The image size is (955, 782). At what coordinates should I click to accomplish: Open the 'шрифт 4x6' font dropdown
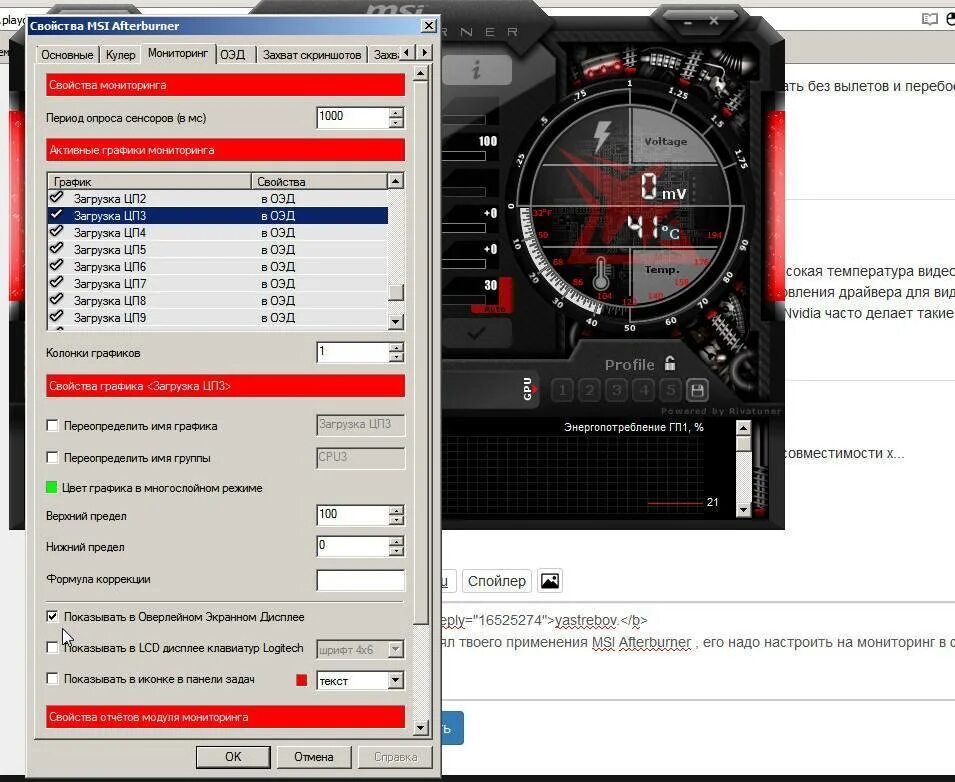pyautogui.click(x=396, y=649)
